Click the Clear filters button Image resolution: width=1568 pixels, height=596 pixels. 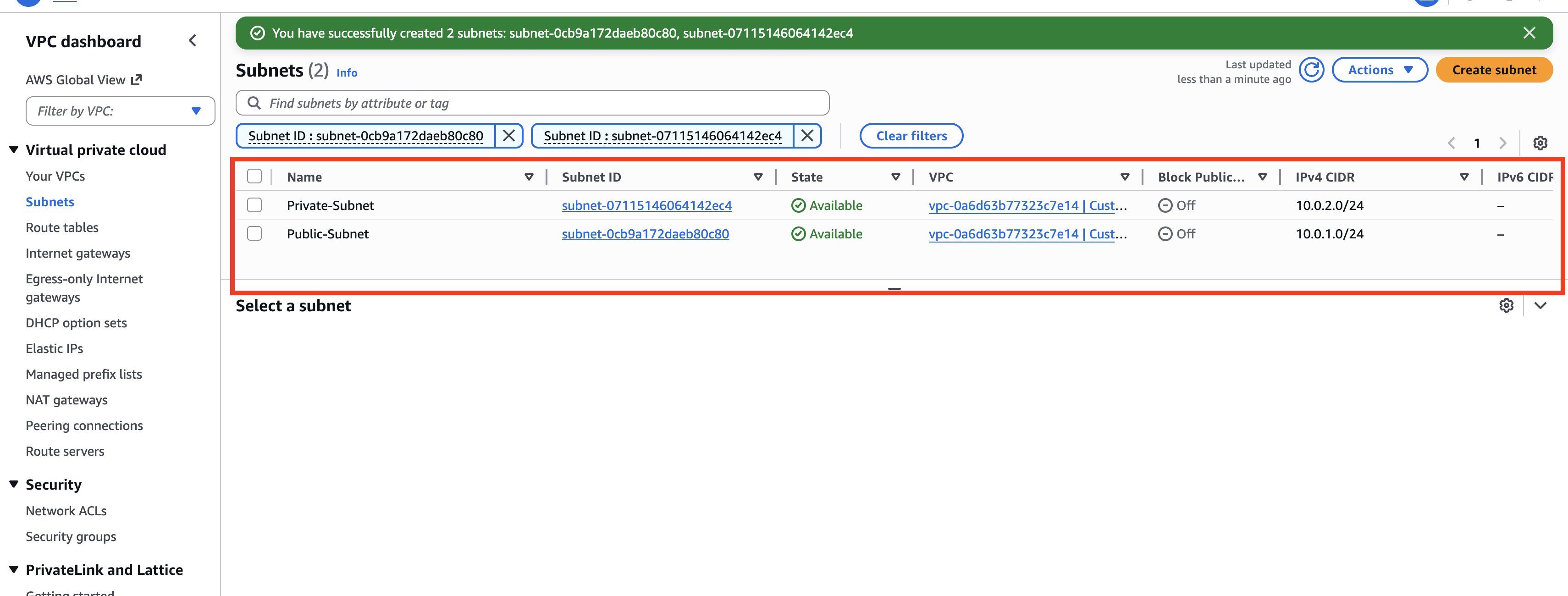[911, 136]
